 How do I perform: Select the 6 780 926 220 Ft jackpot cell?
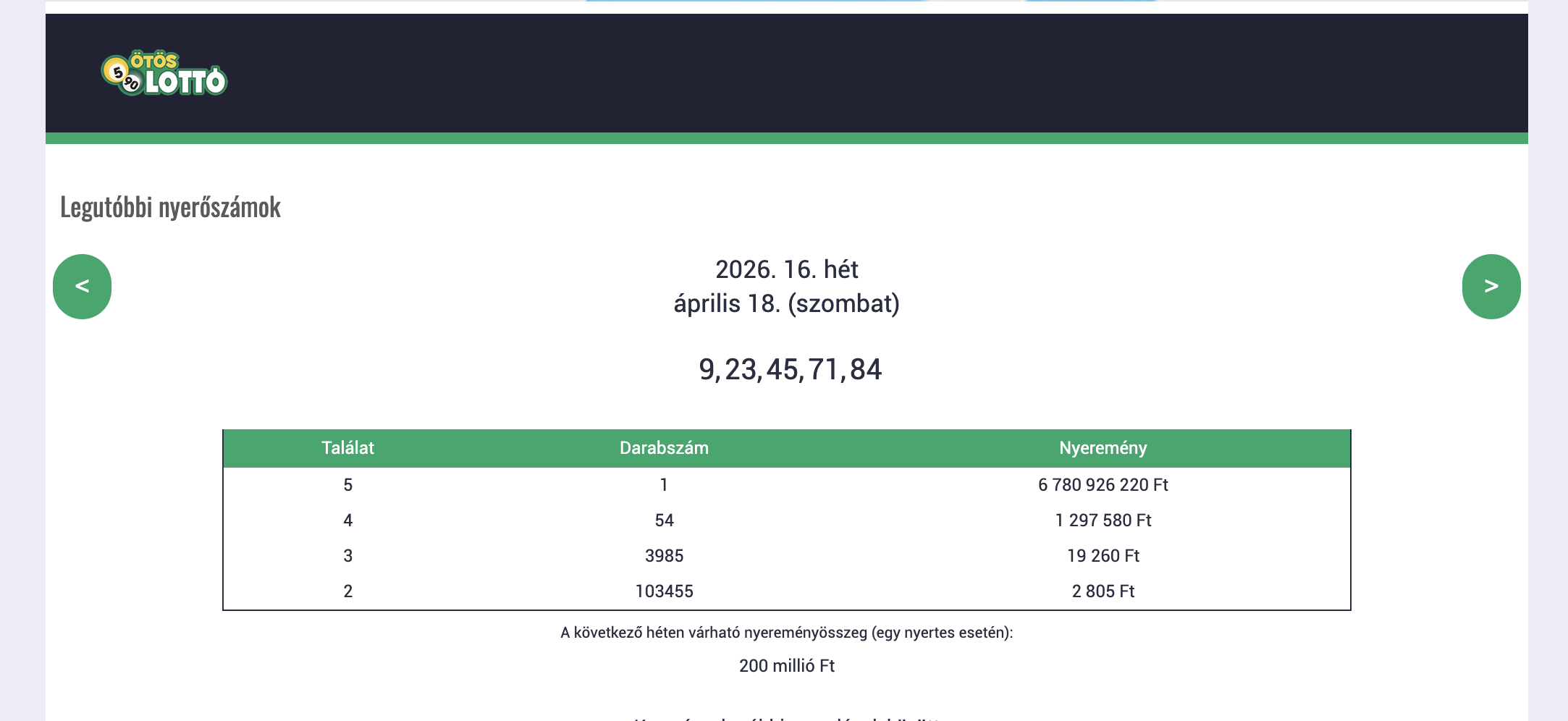coord(1103,485)
